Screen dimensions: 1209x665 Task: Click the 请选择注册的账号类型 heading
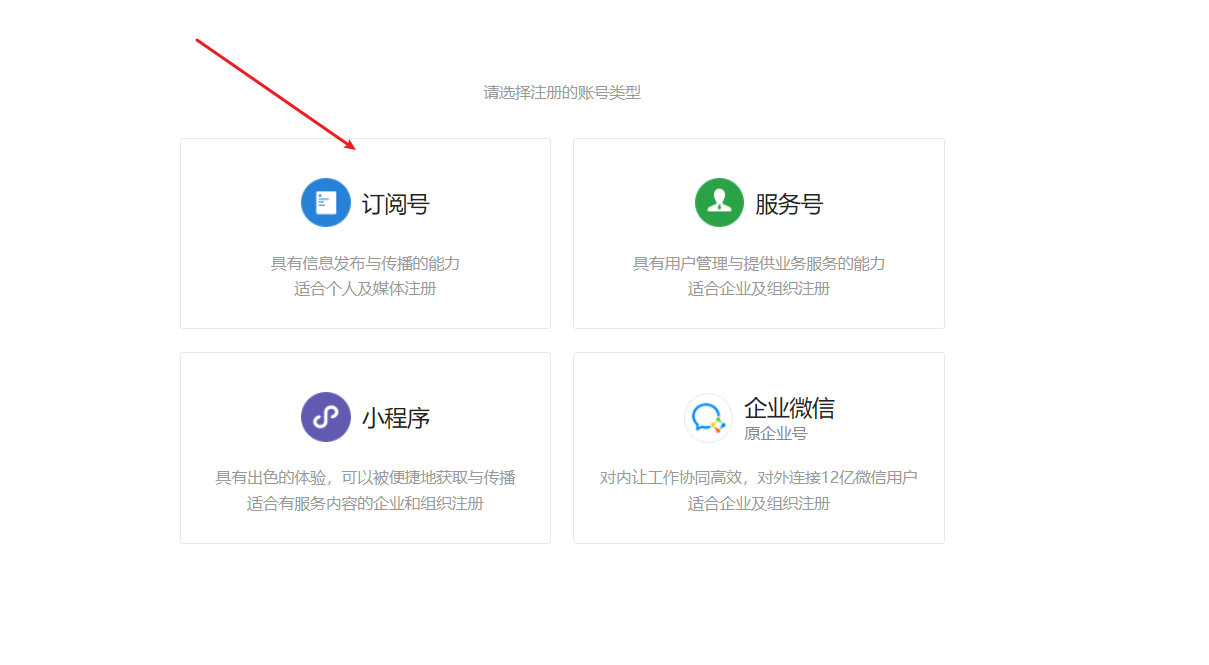(x=562, y=93)
